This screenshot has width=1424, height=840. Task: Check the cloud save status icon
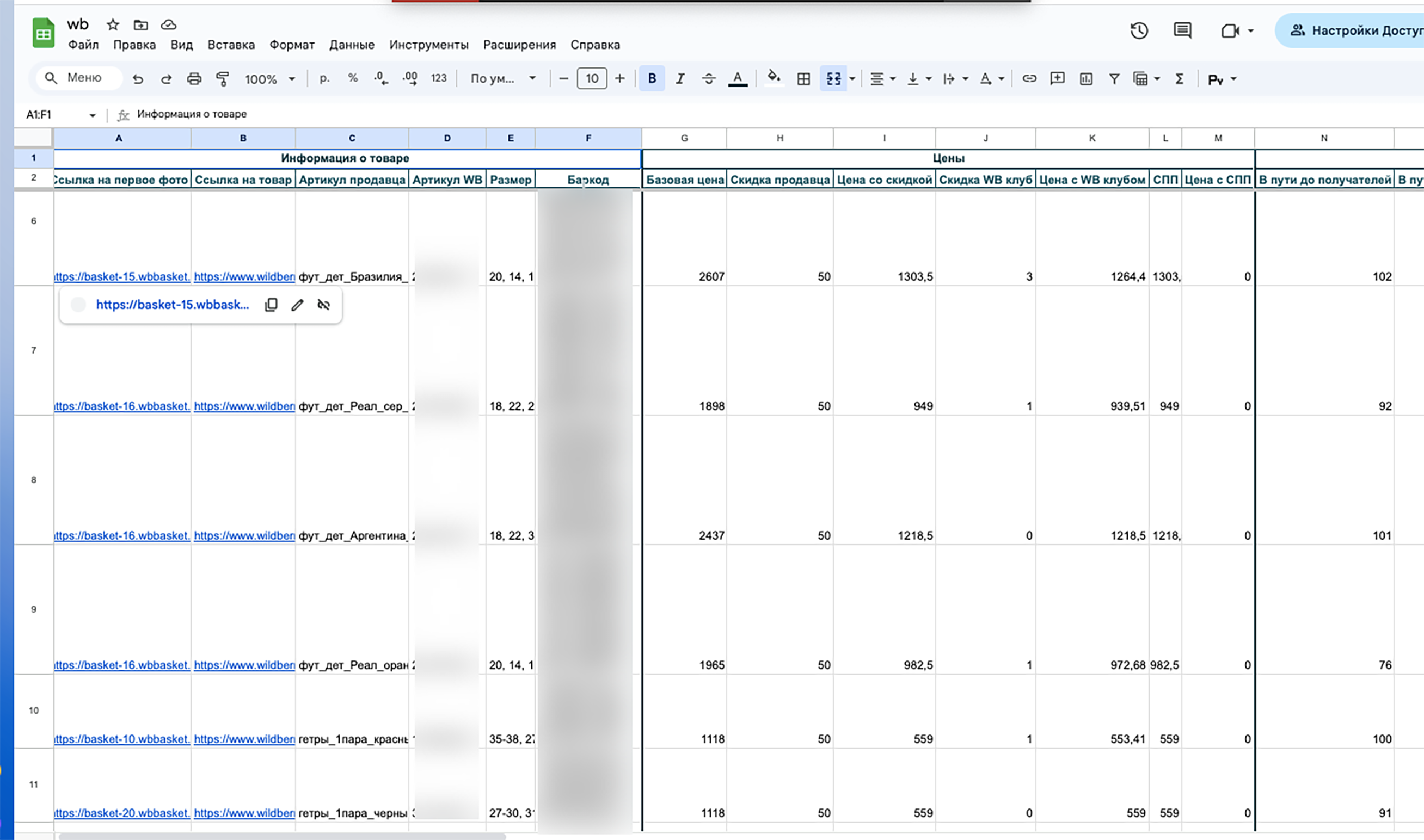click(x=169, y=24)
